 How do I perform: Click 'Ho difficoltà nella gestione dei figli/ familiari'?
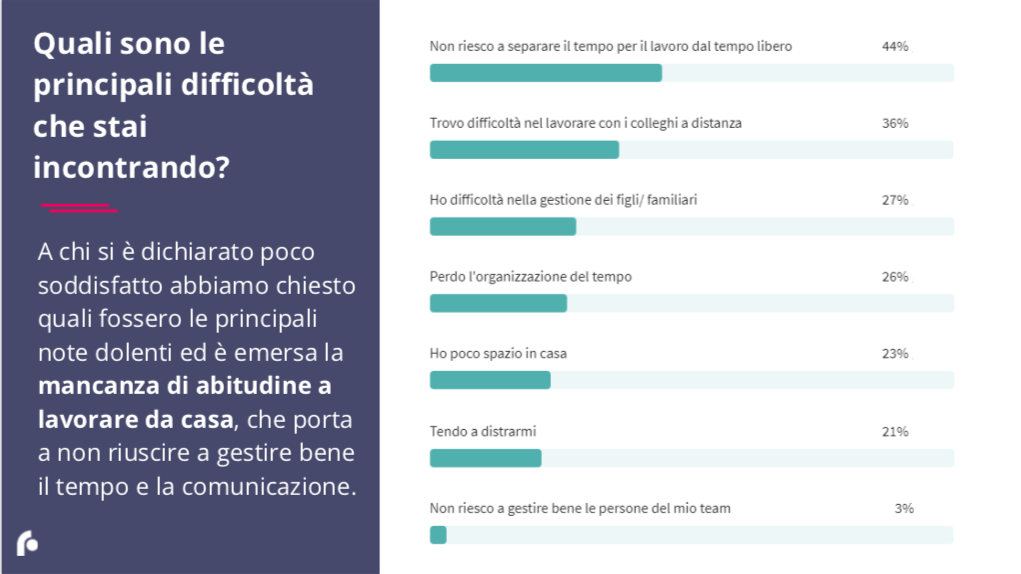click(x=563, y=200)
